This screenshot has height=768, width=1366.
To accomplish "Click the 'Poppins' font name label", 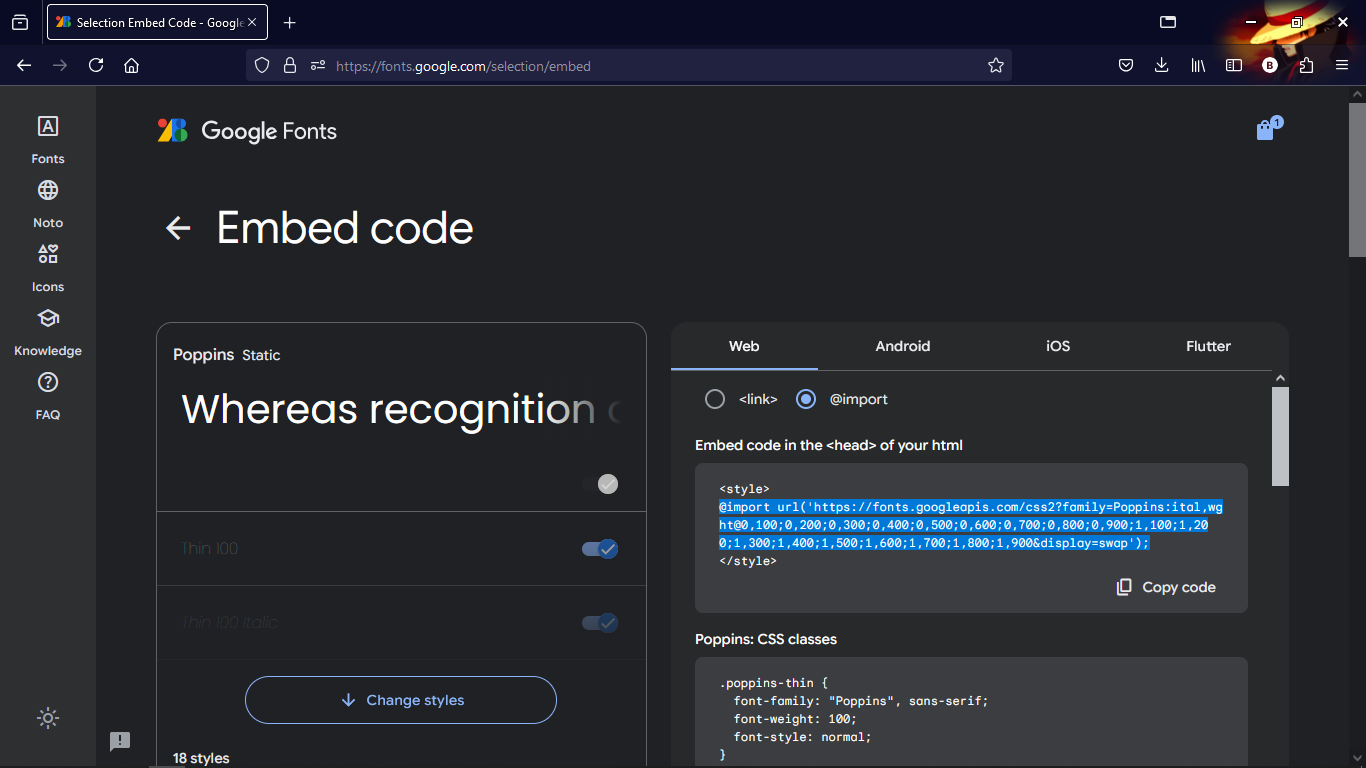I will tap(204, 355).
